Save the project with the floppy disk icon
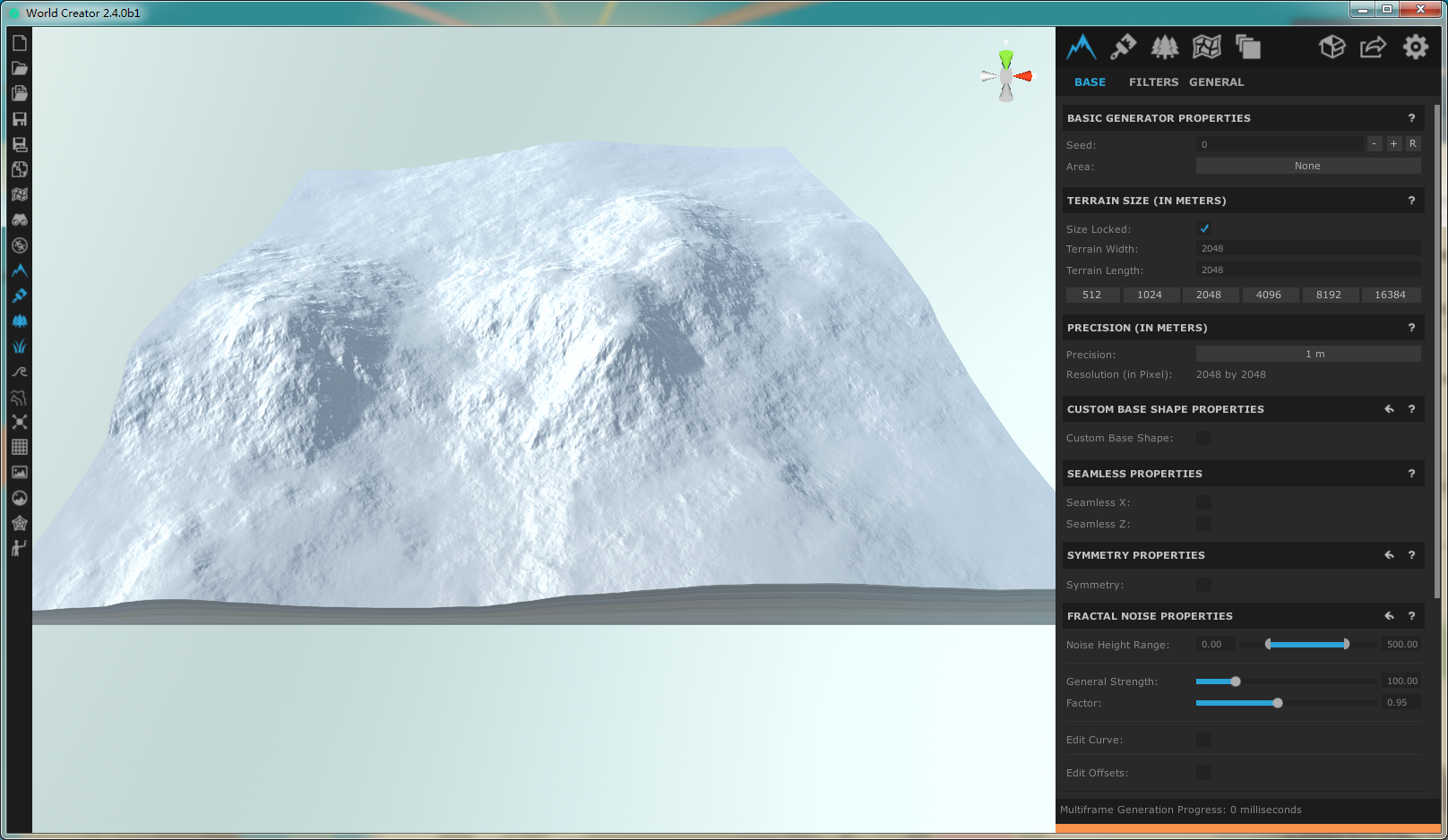This screenshot has width=1448, height=840. point(20,119)
